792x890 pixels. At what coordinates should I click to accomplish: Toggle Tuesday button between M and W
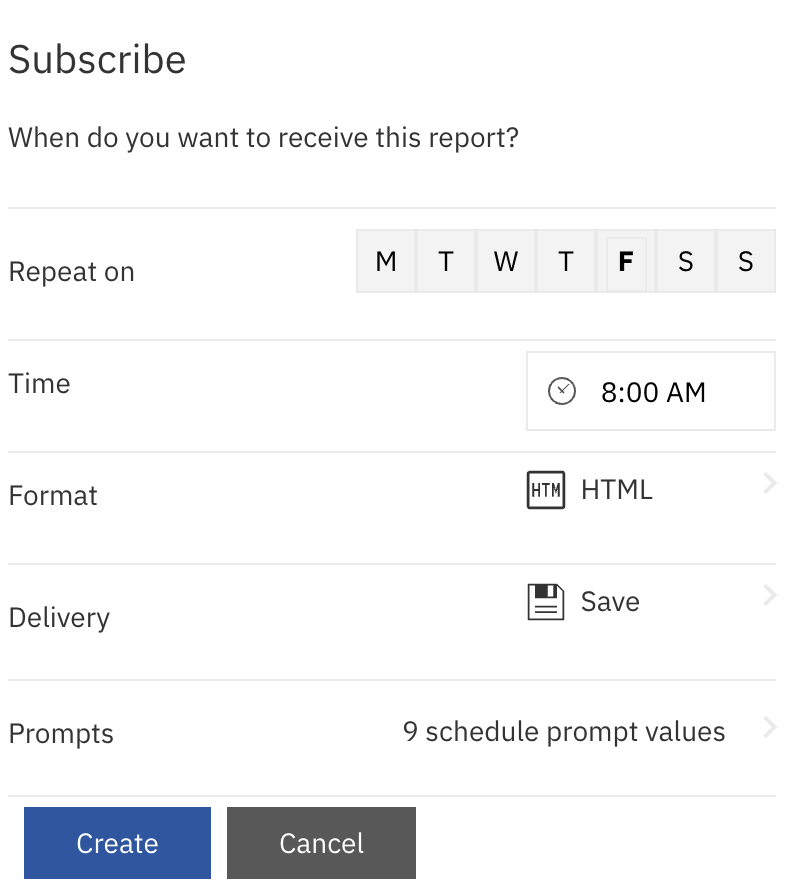click(x=446, y=262)
